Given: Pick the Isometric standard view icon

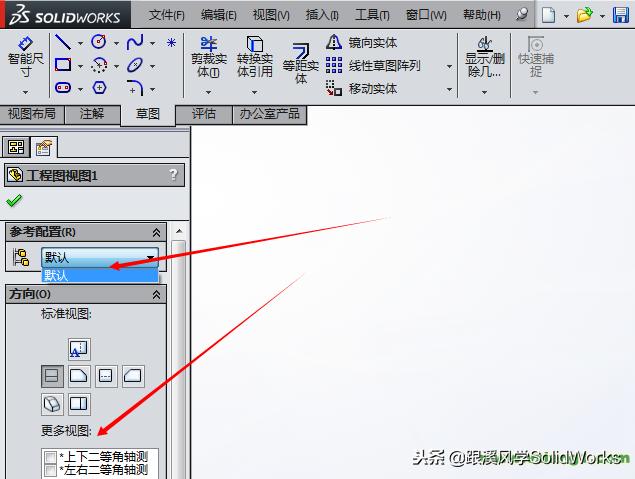Looking at the screenshot, I should [52, 404].
